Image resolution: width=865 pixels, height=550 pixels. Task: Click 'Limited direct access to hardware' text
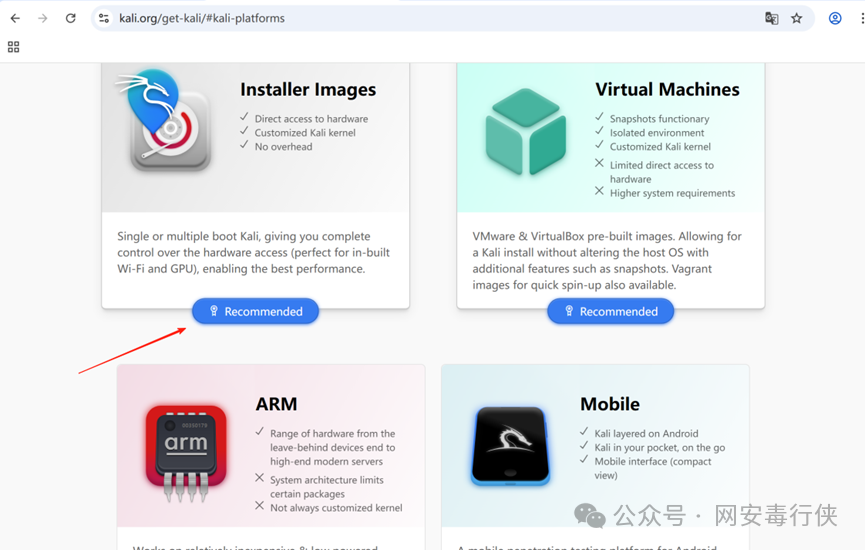click(661, 172)
